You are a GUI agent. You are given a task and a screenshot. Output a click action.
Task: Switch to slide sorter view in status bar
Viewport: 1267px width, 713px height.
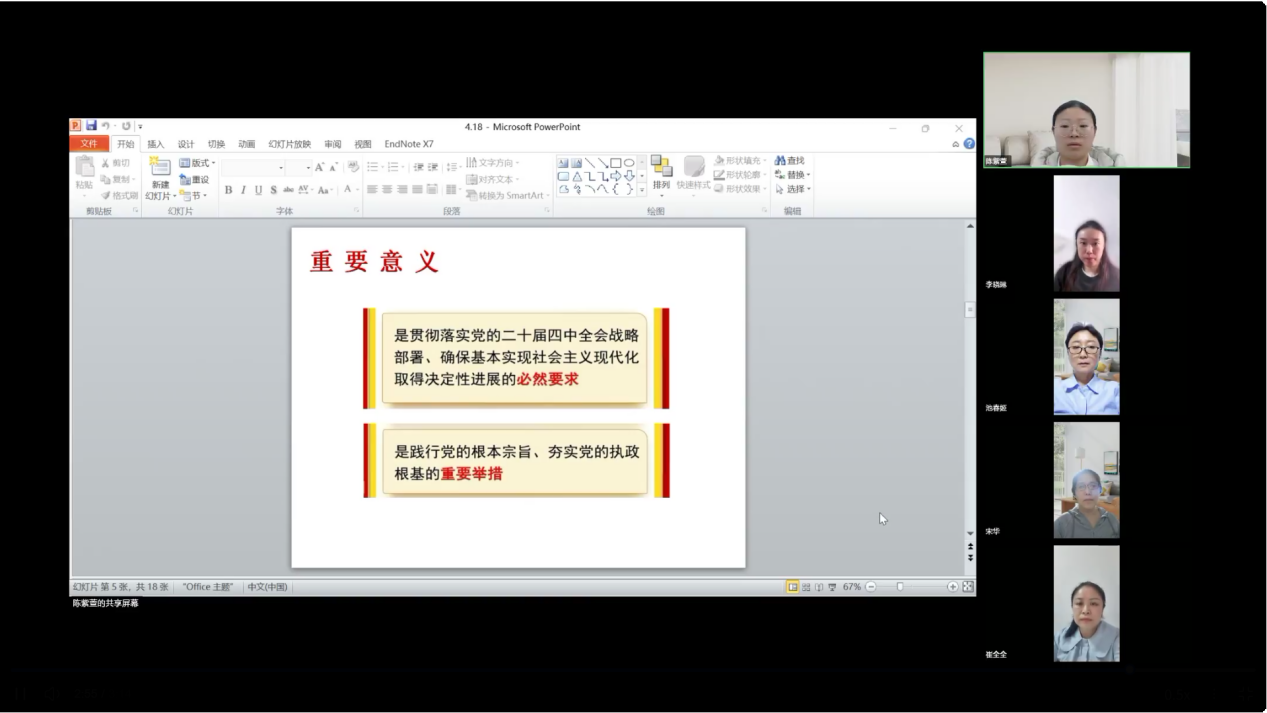(806, 587)
